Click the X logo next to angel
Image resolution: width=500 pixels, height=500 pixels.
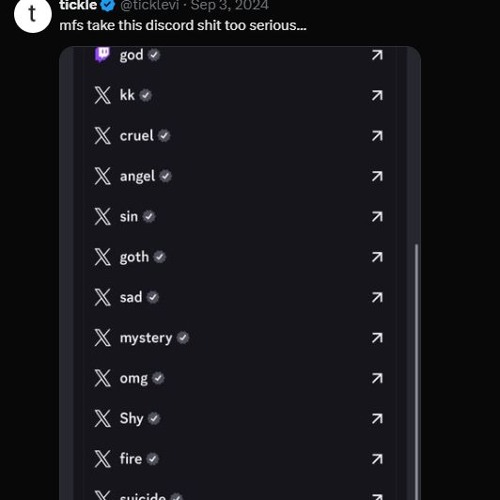tap(102, 176)
